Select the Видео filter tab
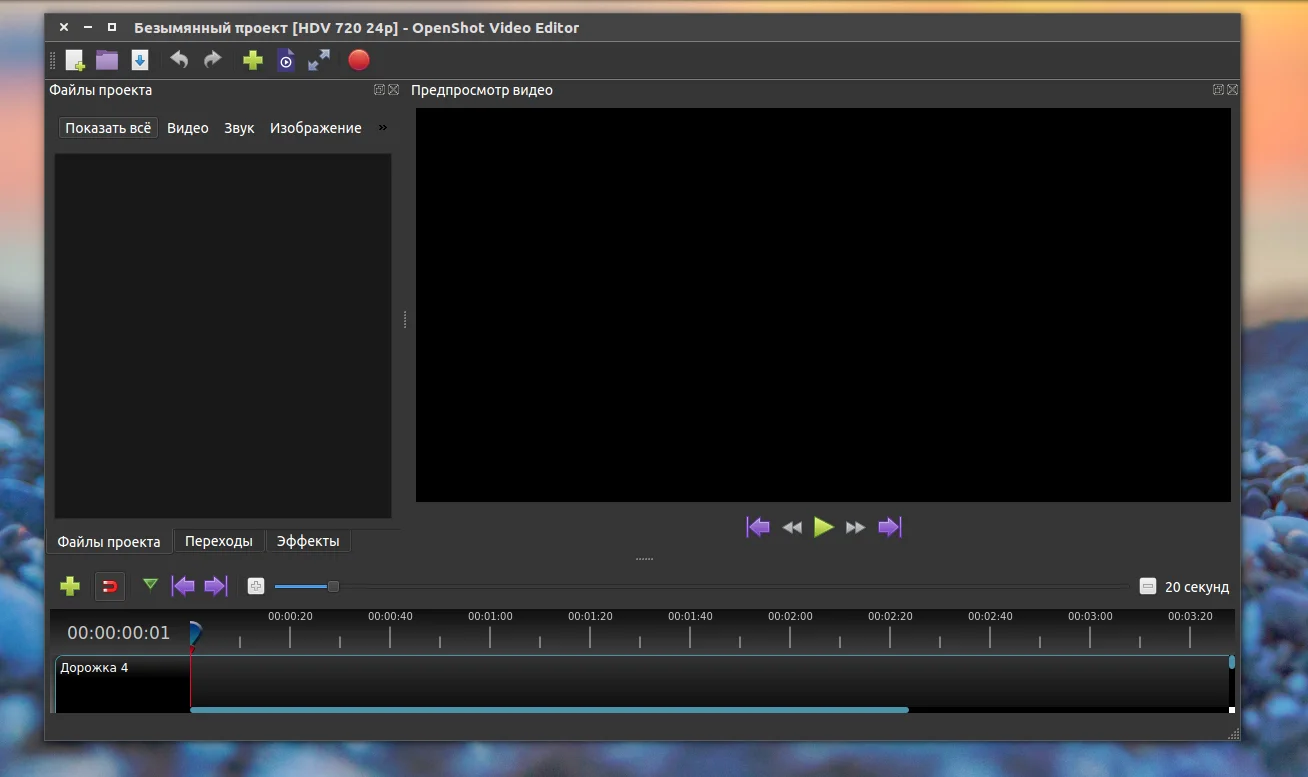 pos(188,128)
